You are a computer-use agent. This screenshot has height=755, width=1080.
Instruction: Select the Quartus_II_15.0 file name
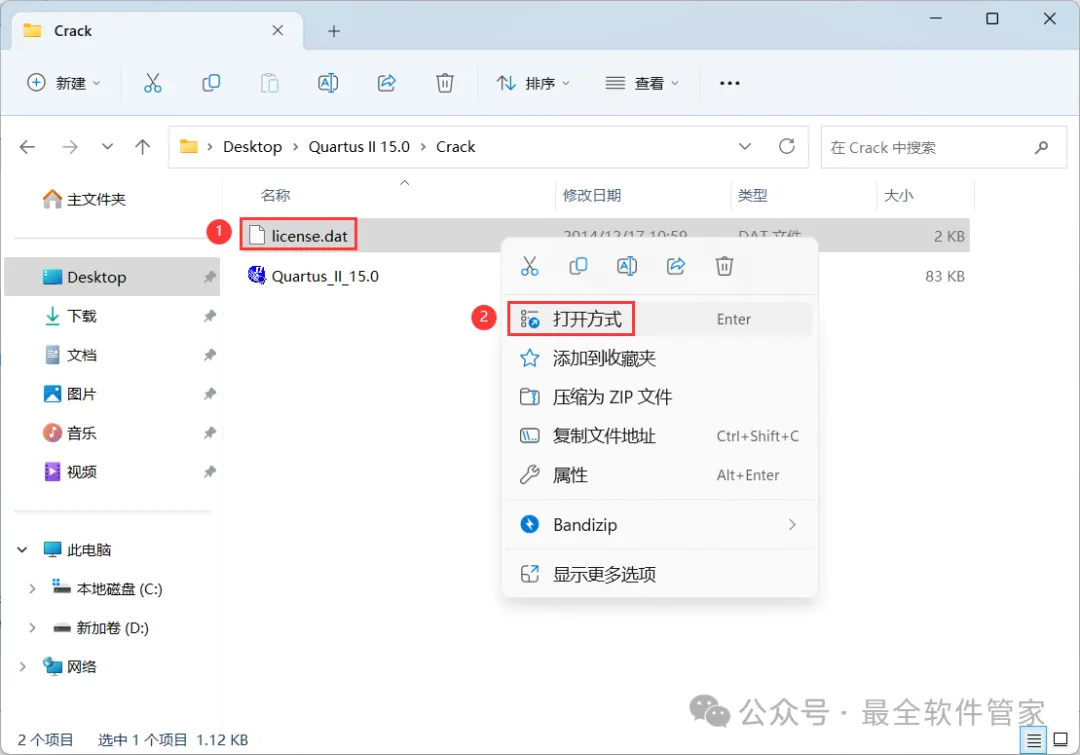click(325, 276)
